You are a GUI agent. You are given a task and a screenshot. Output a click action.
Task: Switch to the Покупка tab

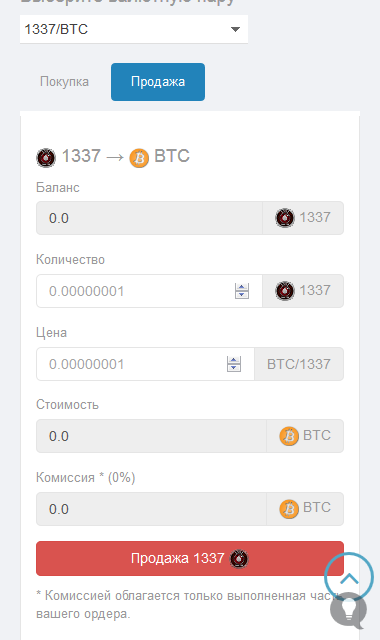click(x=64, y=82)
